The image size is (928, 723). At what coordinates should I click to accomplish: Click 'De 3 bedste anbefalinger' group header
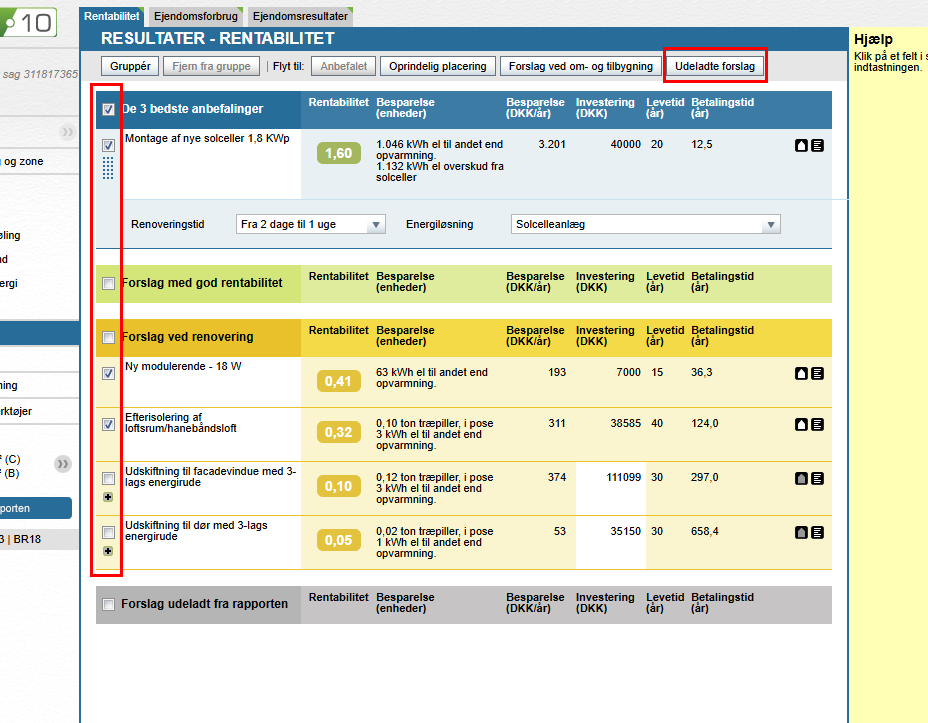click(192, 109)
